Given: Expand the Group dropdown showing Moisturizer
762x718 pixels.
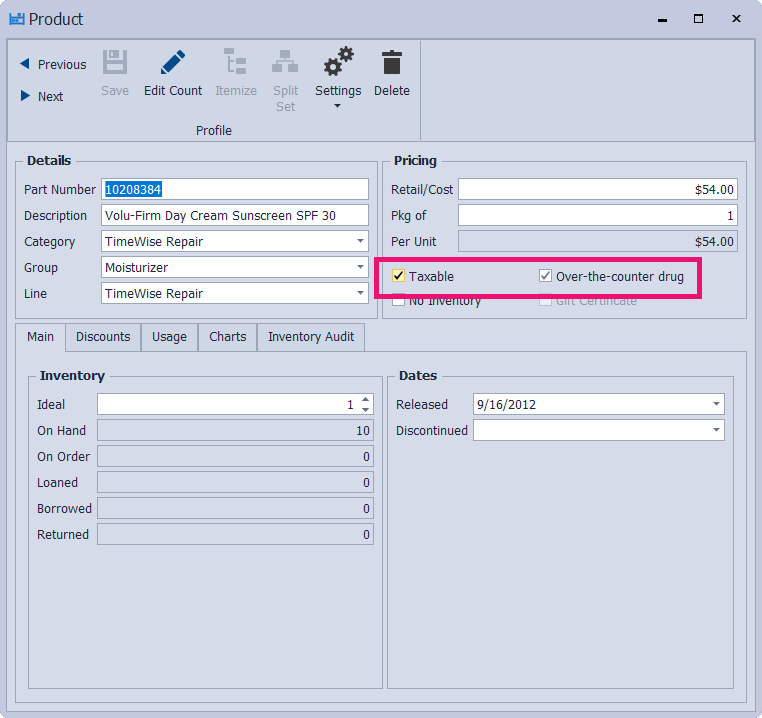Looking at the screenshot, I should coord(360,267).
